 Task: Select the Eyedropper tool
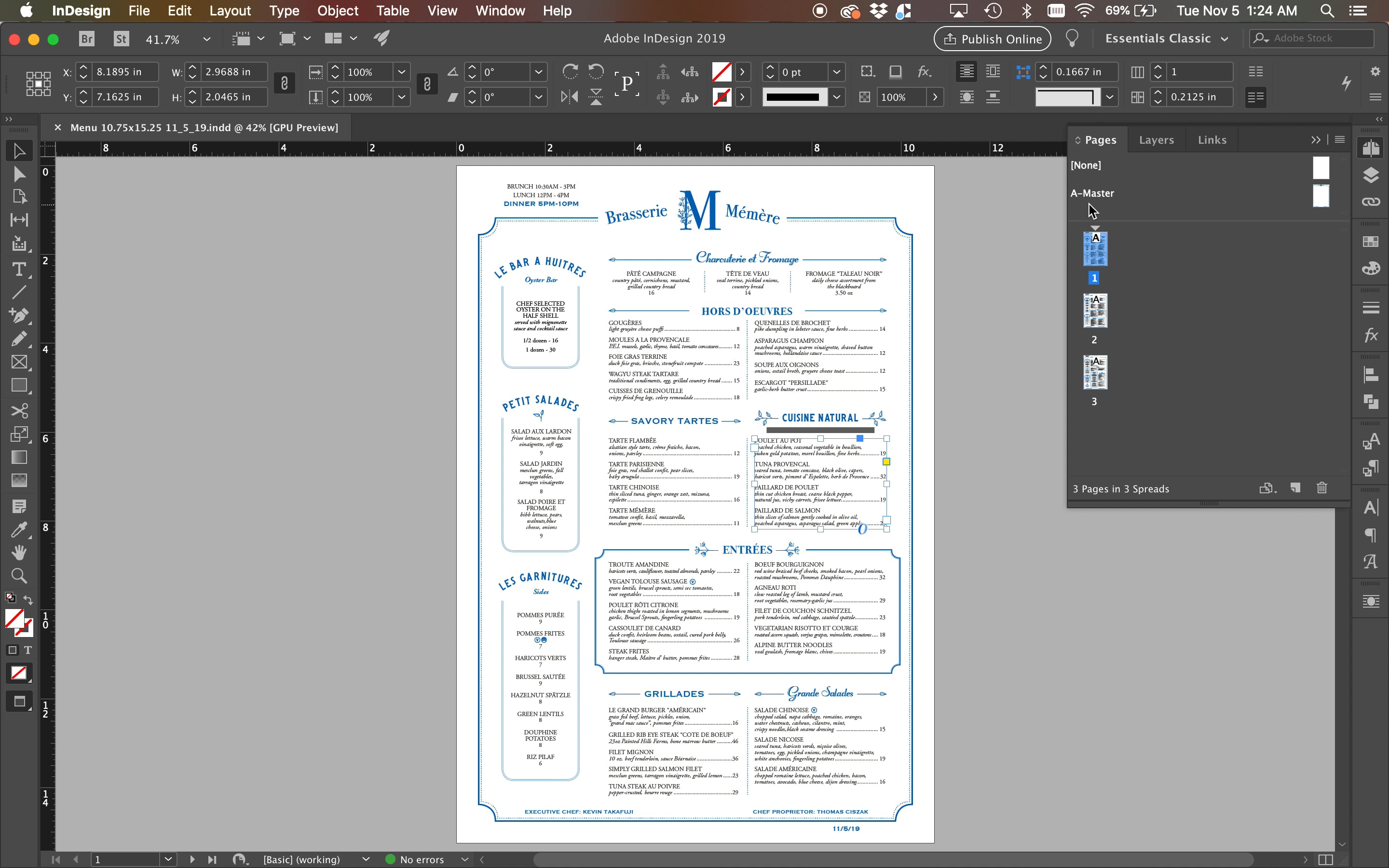[19, 529]
